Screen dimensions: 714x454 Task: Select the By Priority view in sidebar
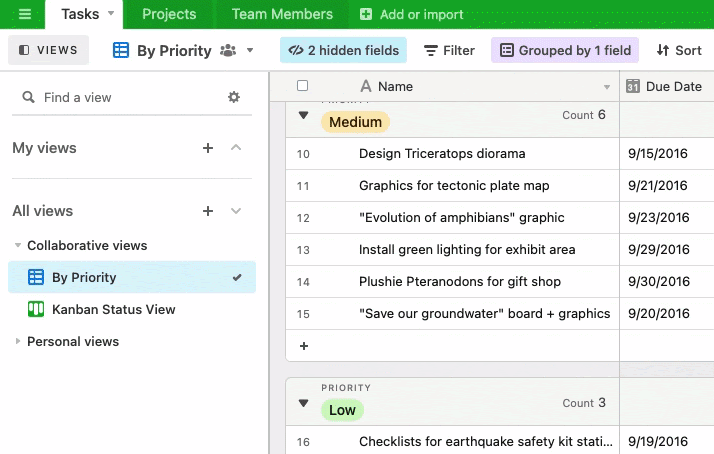132,277
